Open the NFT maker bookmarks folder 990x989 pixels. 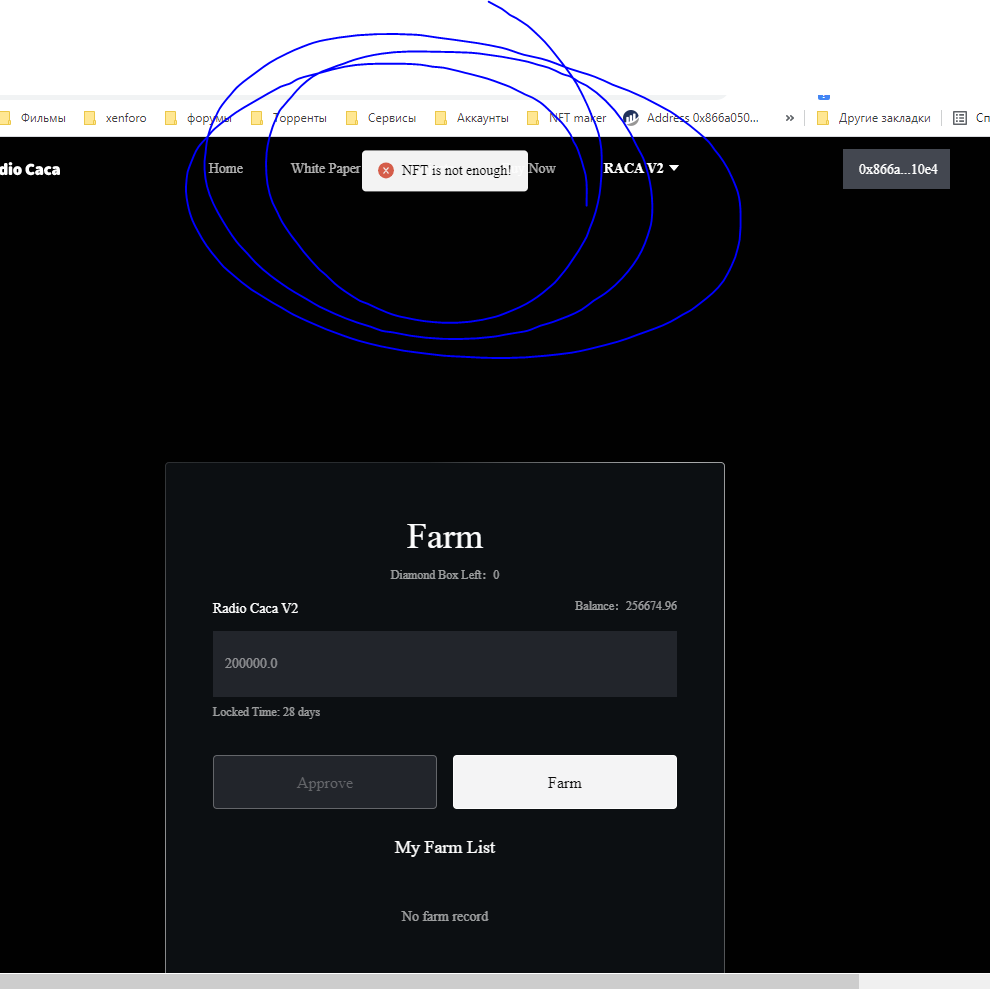pos(567,118)
